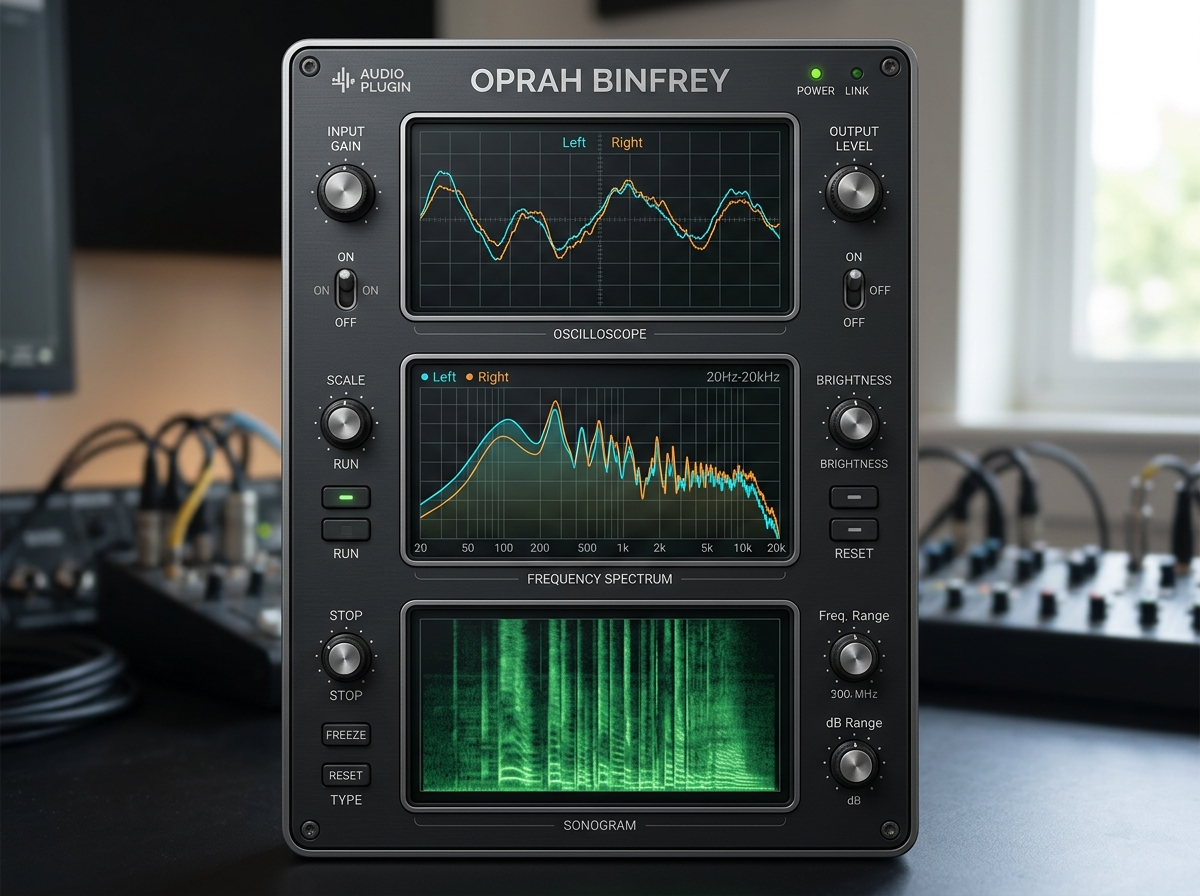Click the Right legend in frequency spectrum

coord(487,377)
